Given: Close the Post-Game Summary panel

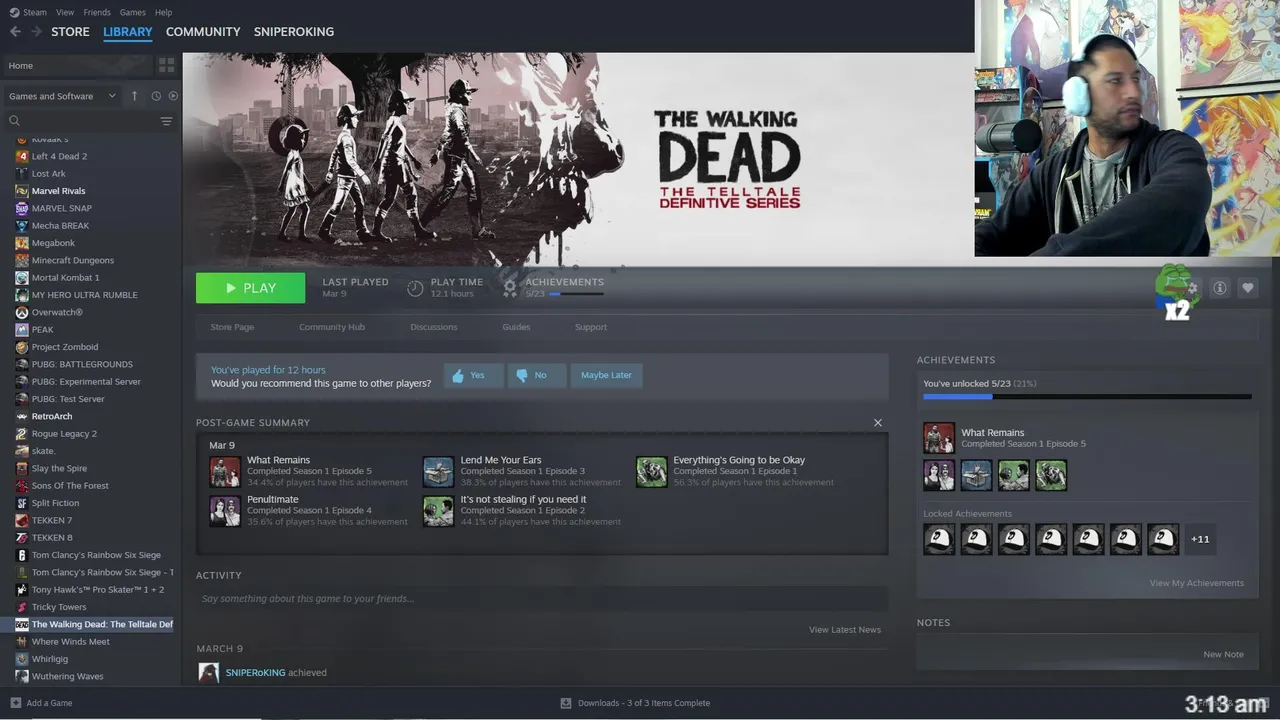Looking at the screenshot, I should [878, 423].
